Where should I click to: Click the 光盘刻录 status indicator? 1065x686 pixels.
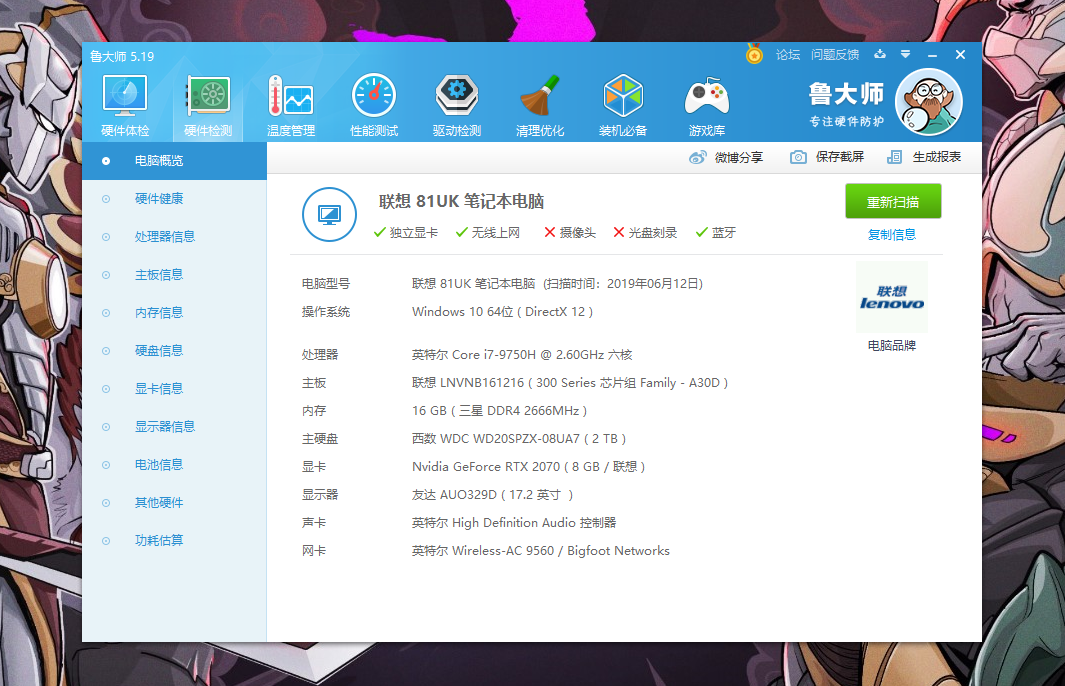(645, 233)
